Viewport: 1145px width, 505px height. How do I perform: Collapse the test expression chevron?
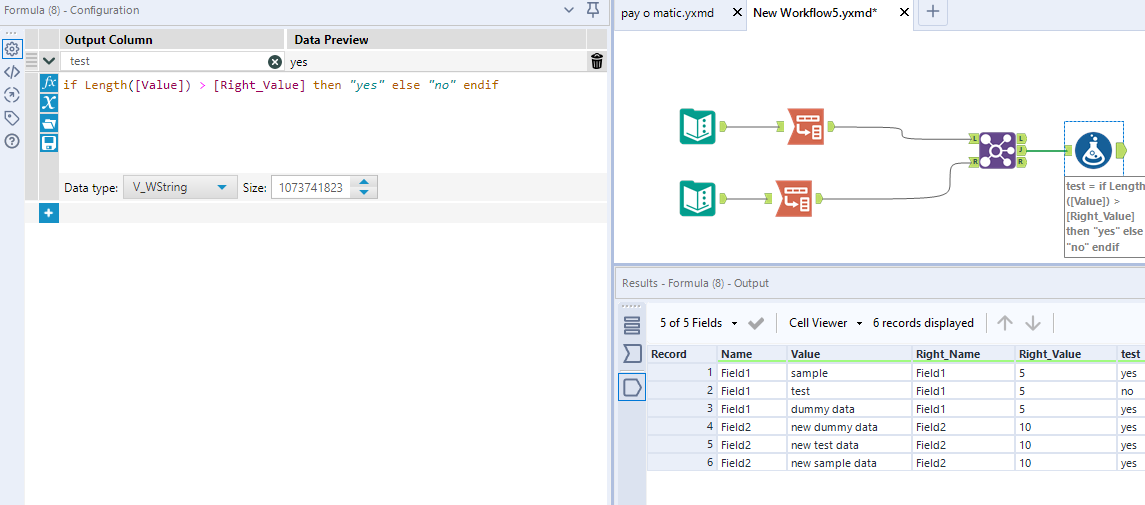point(48,62)
